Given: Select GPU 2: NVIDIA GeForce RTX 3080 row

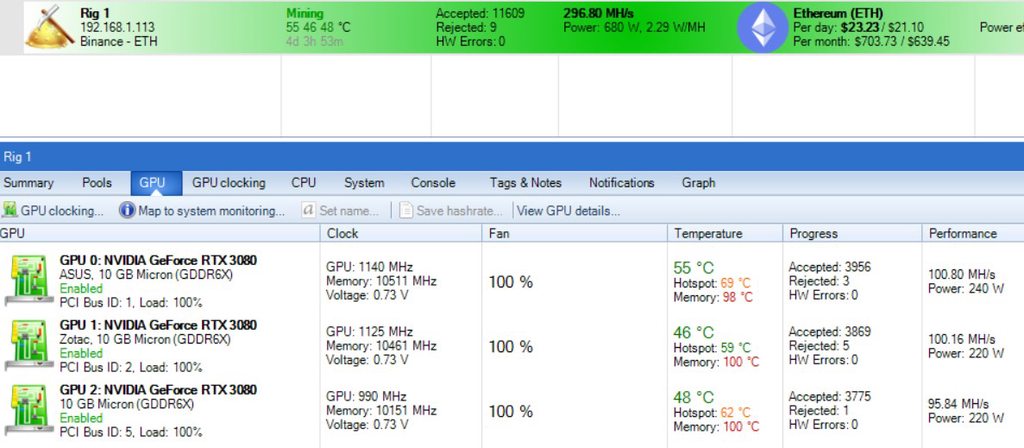Looking at the screenshot, I should [512, 411].
